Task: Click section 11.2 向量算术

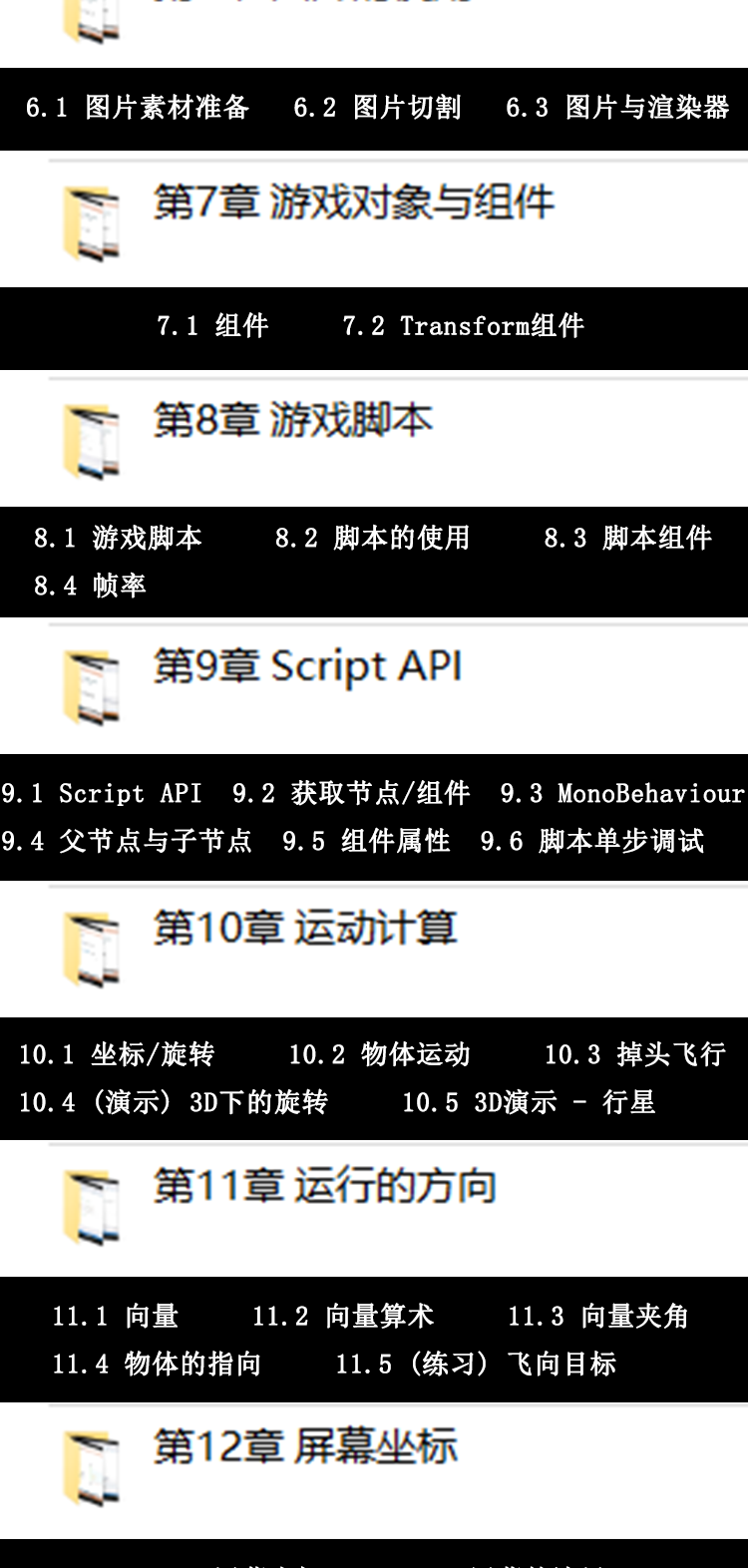Action: point(343,1316)
